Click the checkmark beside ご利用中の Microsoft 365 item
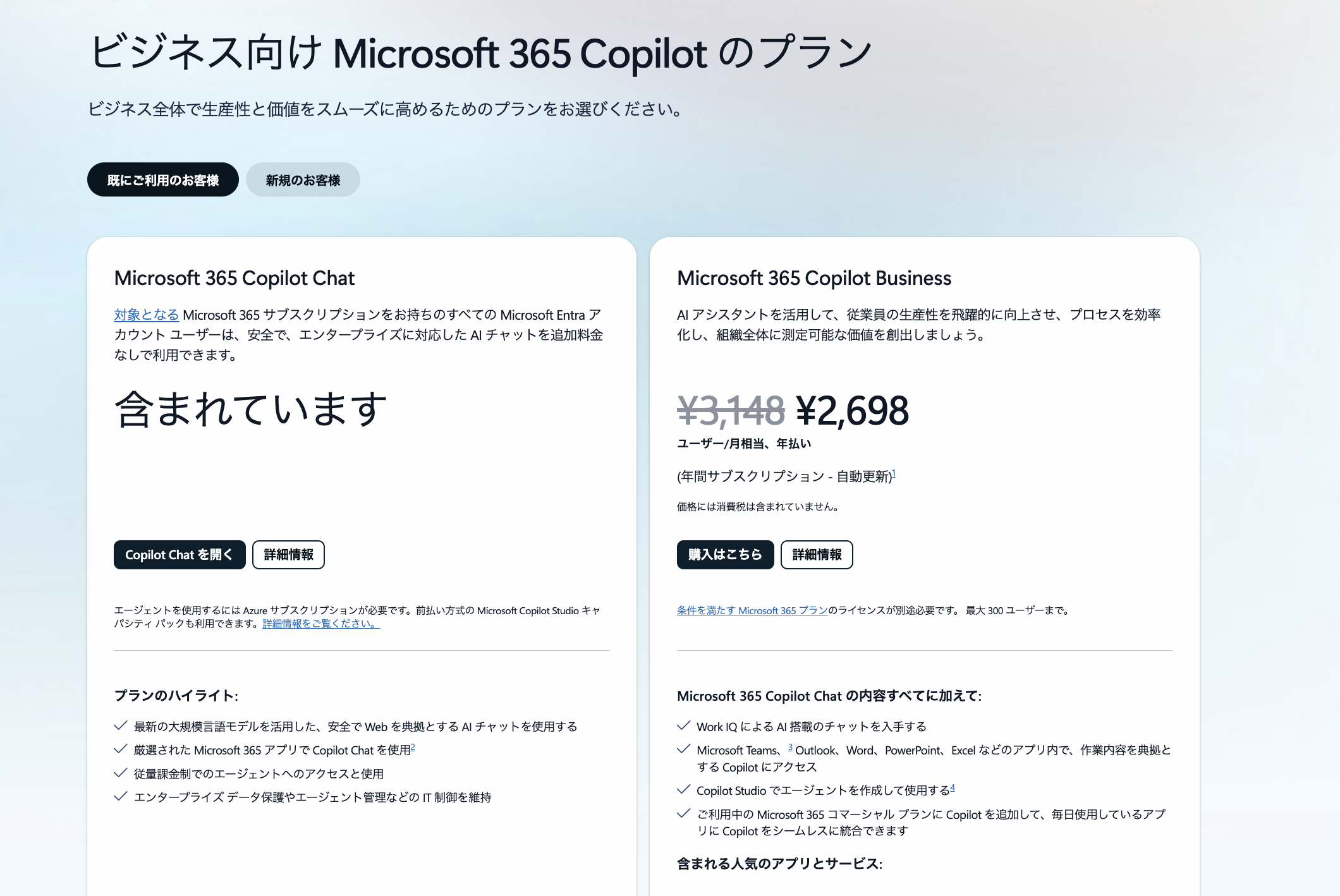Image resolution: width=1340 pixels, height=896 pixels. (x=683, y=814)
